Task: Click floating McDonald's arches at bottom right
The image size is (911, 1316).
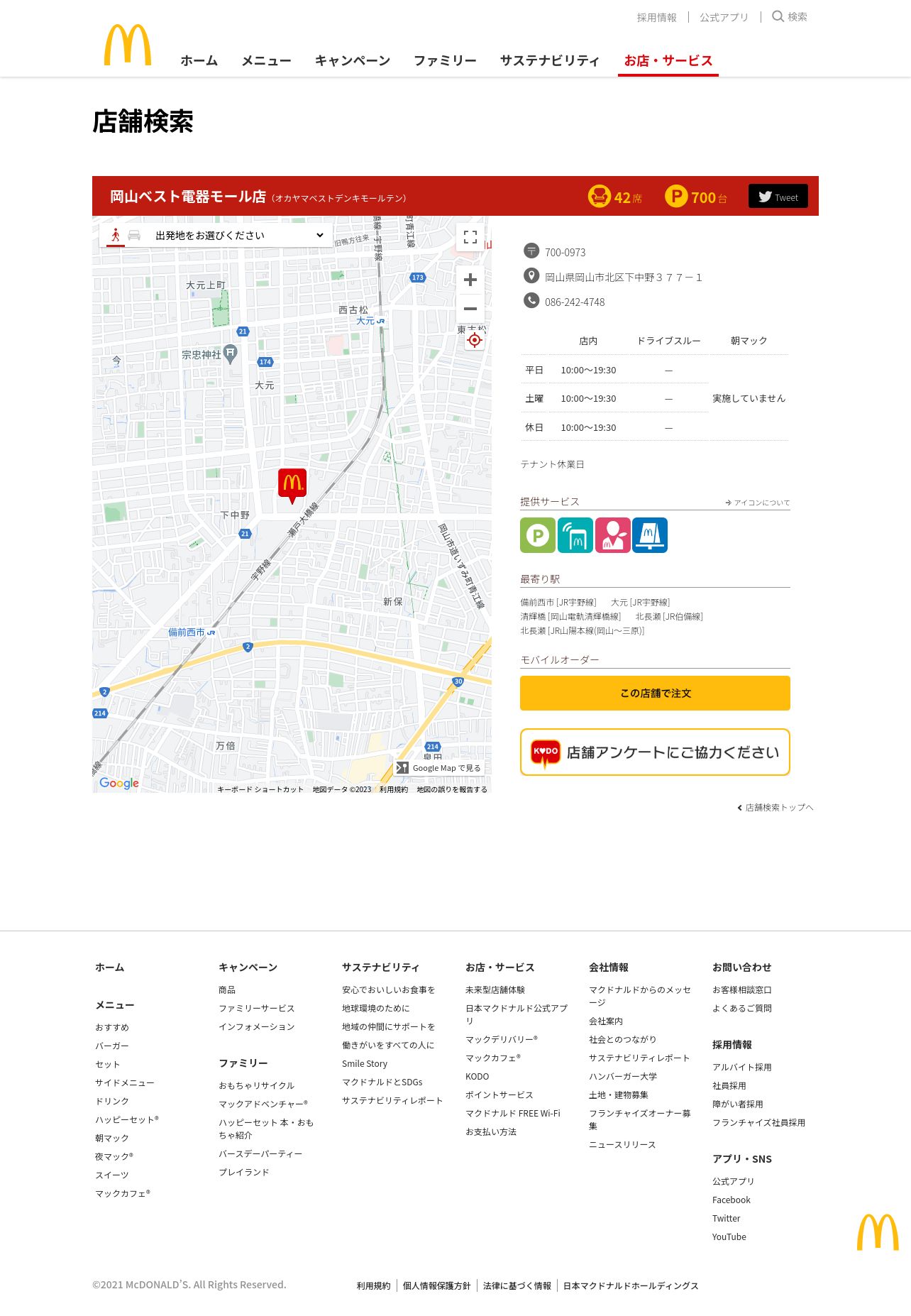Action: [x=878, y=1232]
